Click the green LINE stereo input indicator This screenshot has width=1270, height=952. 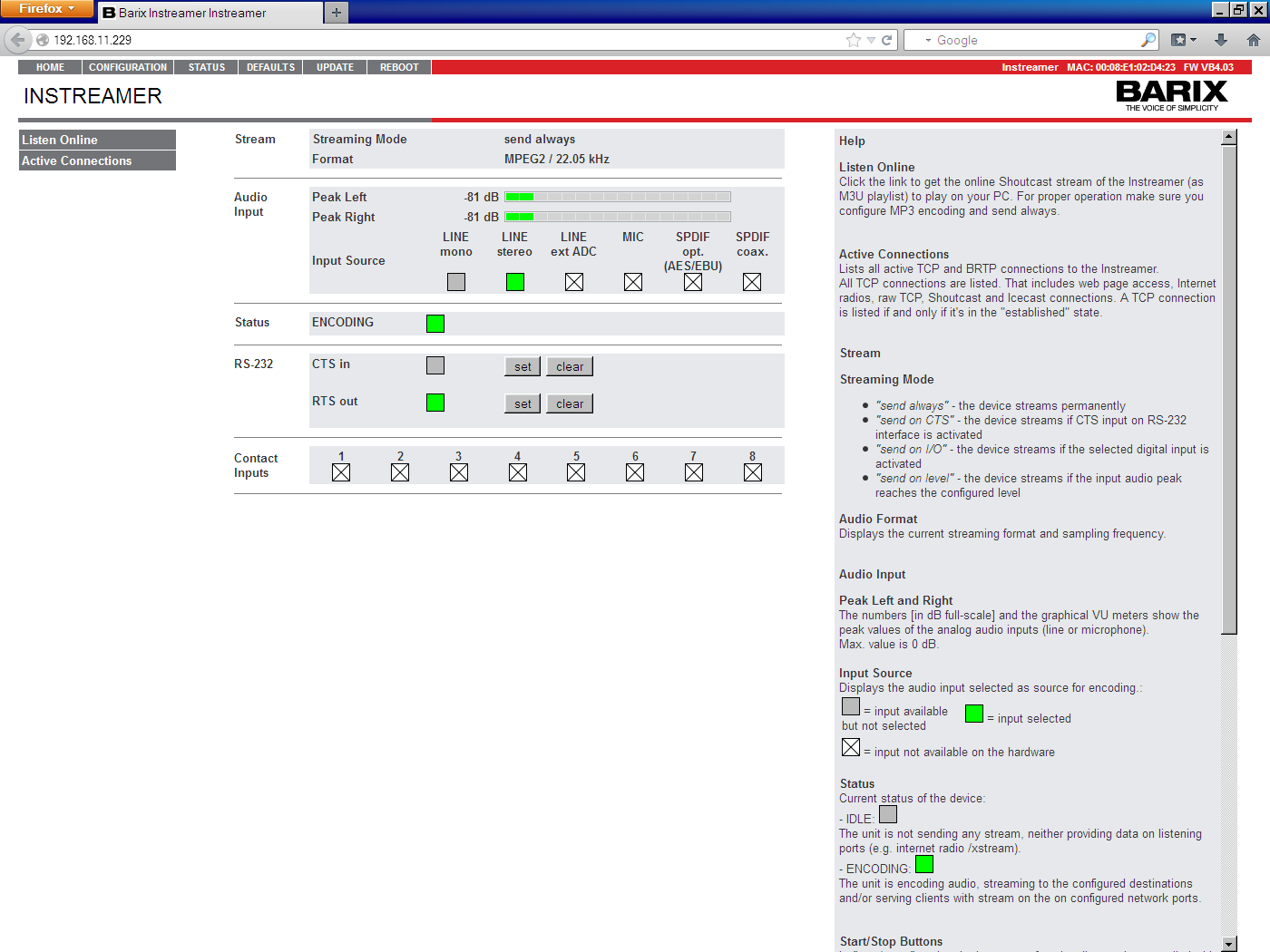coord(515,282)
